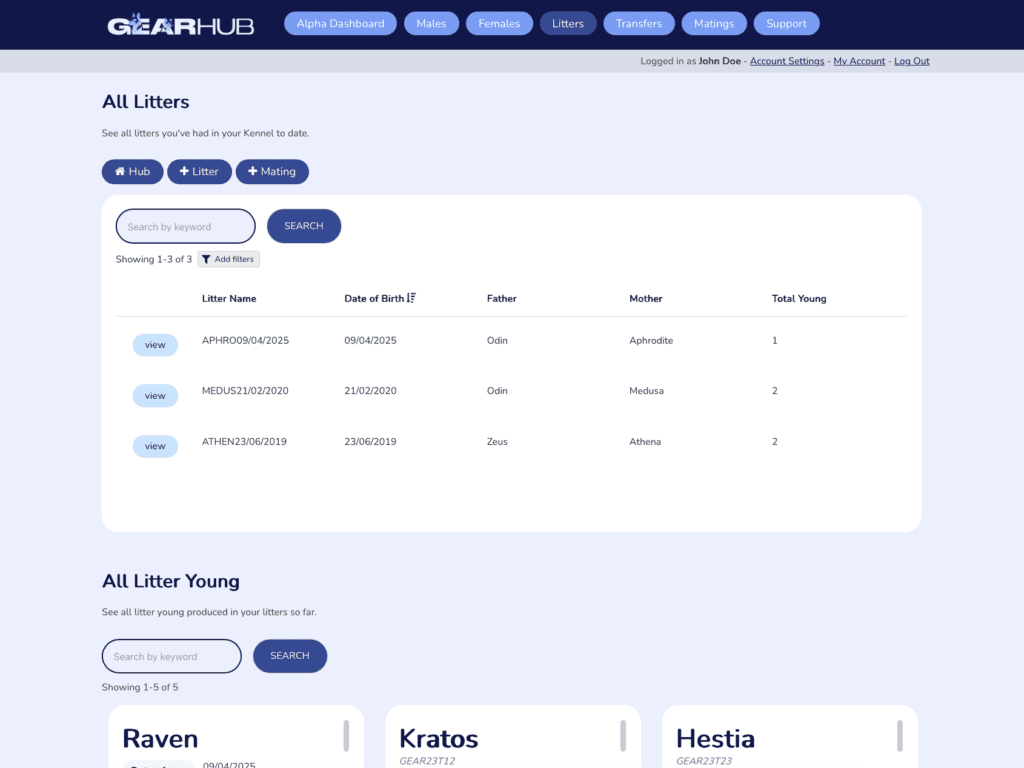
Task: Sort by Litter Name column
Action: tap(229, 298)
